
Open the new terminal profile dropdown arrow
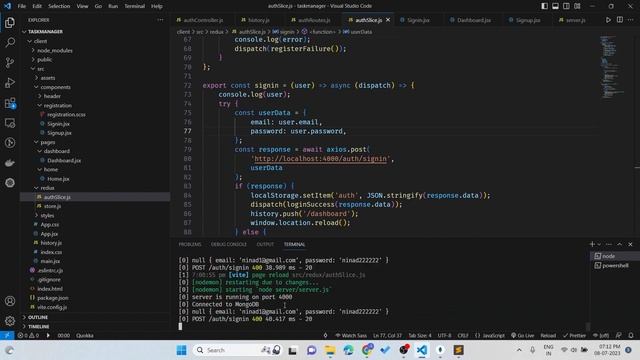pos(599,244)
